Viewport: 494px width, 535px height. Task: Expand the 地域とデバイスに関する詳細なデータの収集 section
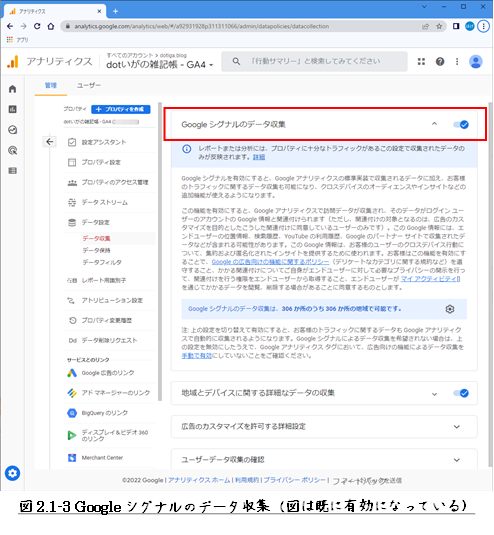point(434,394)
